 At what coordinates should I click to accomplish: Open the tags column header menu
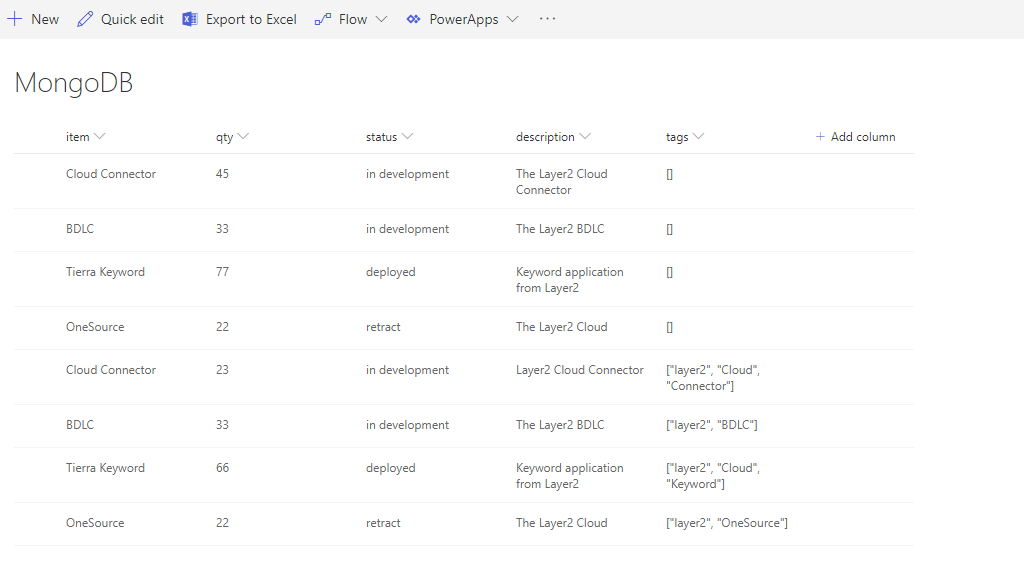(x=698, y=137)
